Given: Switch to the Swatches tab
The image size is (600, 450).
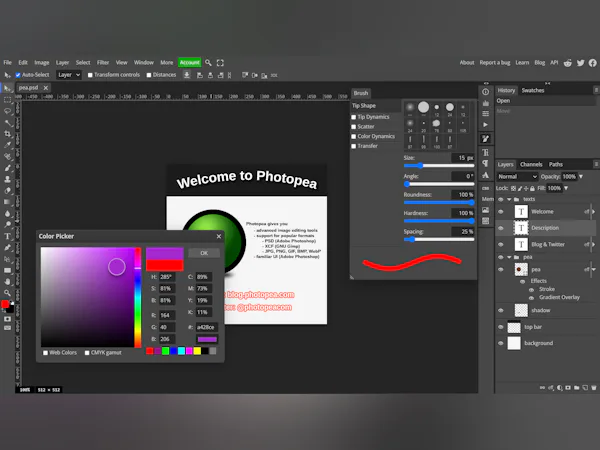Looking at the screenshot, I should click(533, 90).
